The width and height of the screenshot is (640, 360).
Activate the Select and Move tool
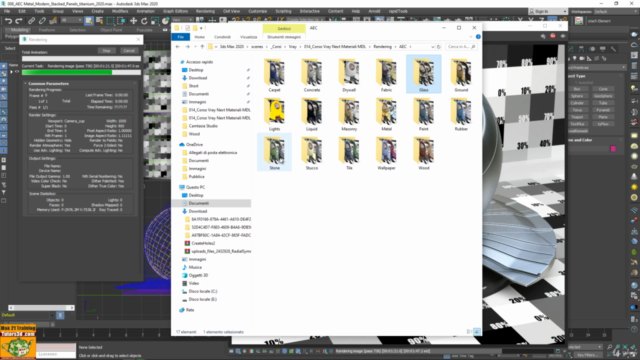tap(133, 20)
